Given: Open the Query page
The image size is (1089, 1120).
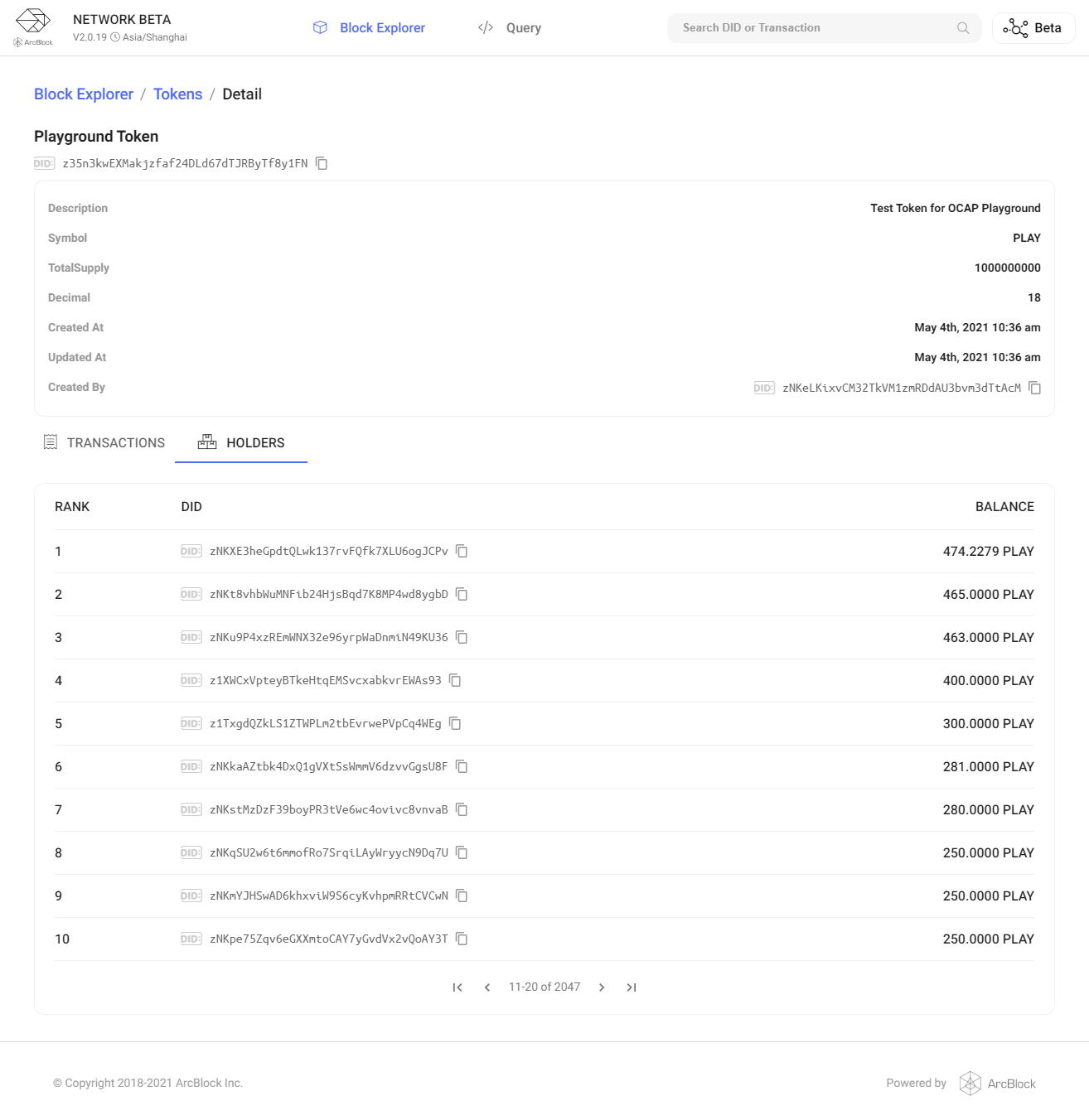Looking at the screenshot, I should (510, 28).
